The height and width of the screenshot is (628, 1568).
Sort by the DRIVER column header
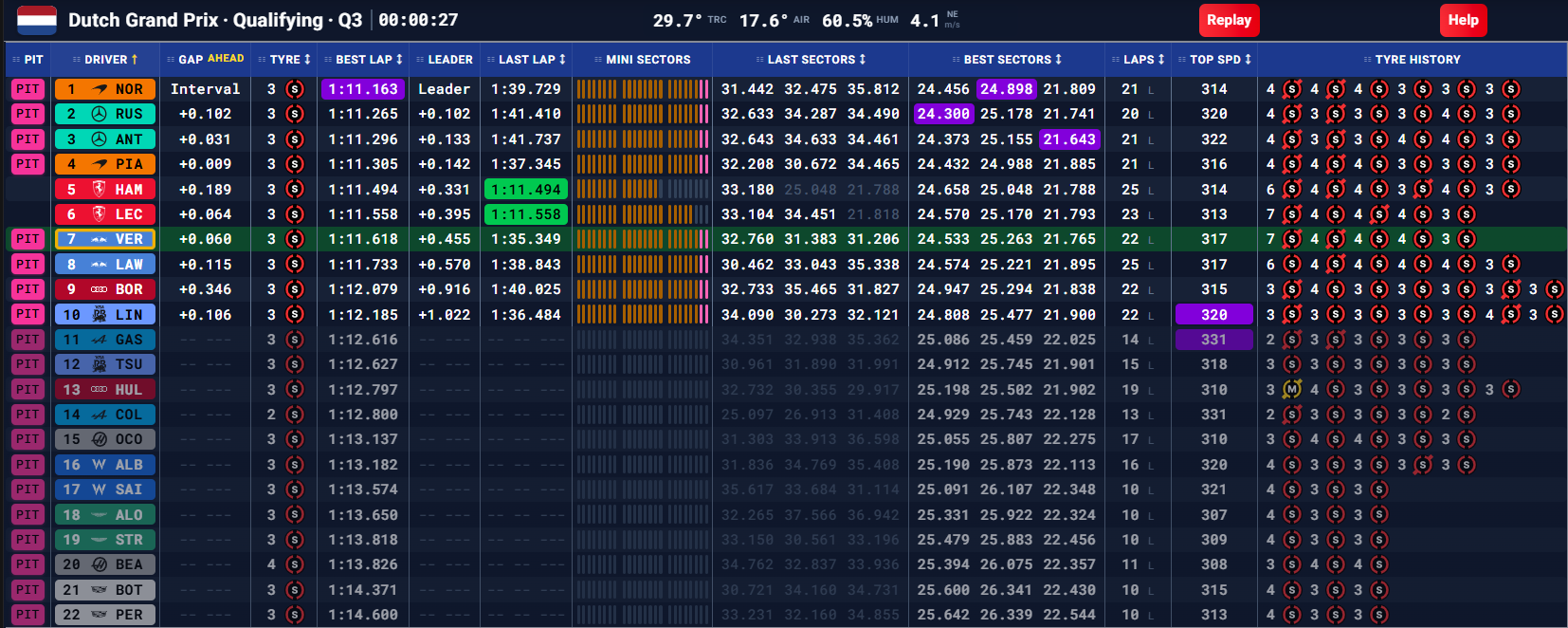tap(105, 59)
